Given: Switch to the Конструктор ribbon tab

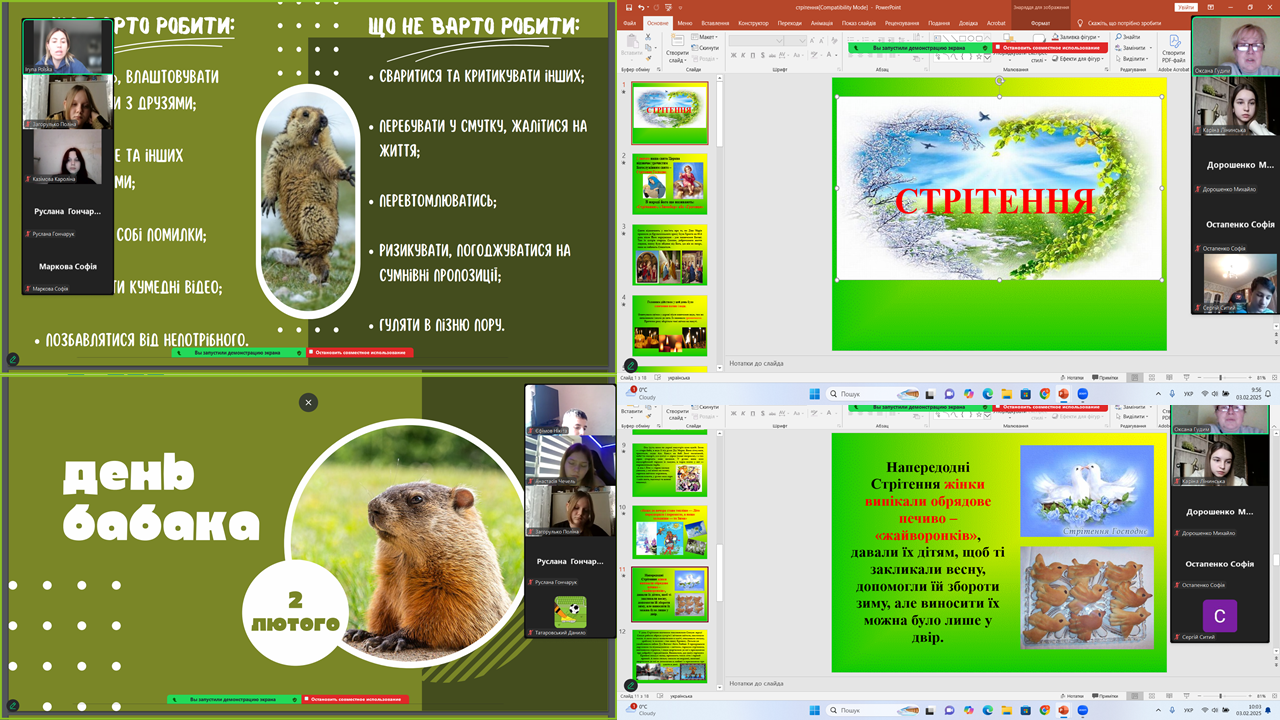Looking at the screenshot, I should point(753,23).
